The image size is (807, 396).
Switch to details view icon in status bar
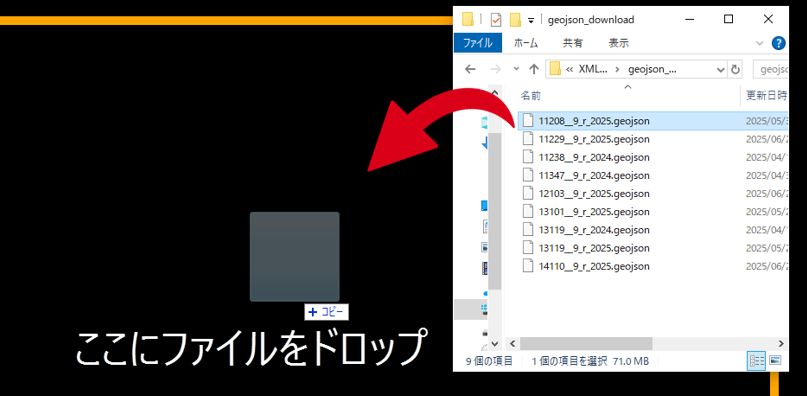pyautogui.click(x=756, y=361)
